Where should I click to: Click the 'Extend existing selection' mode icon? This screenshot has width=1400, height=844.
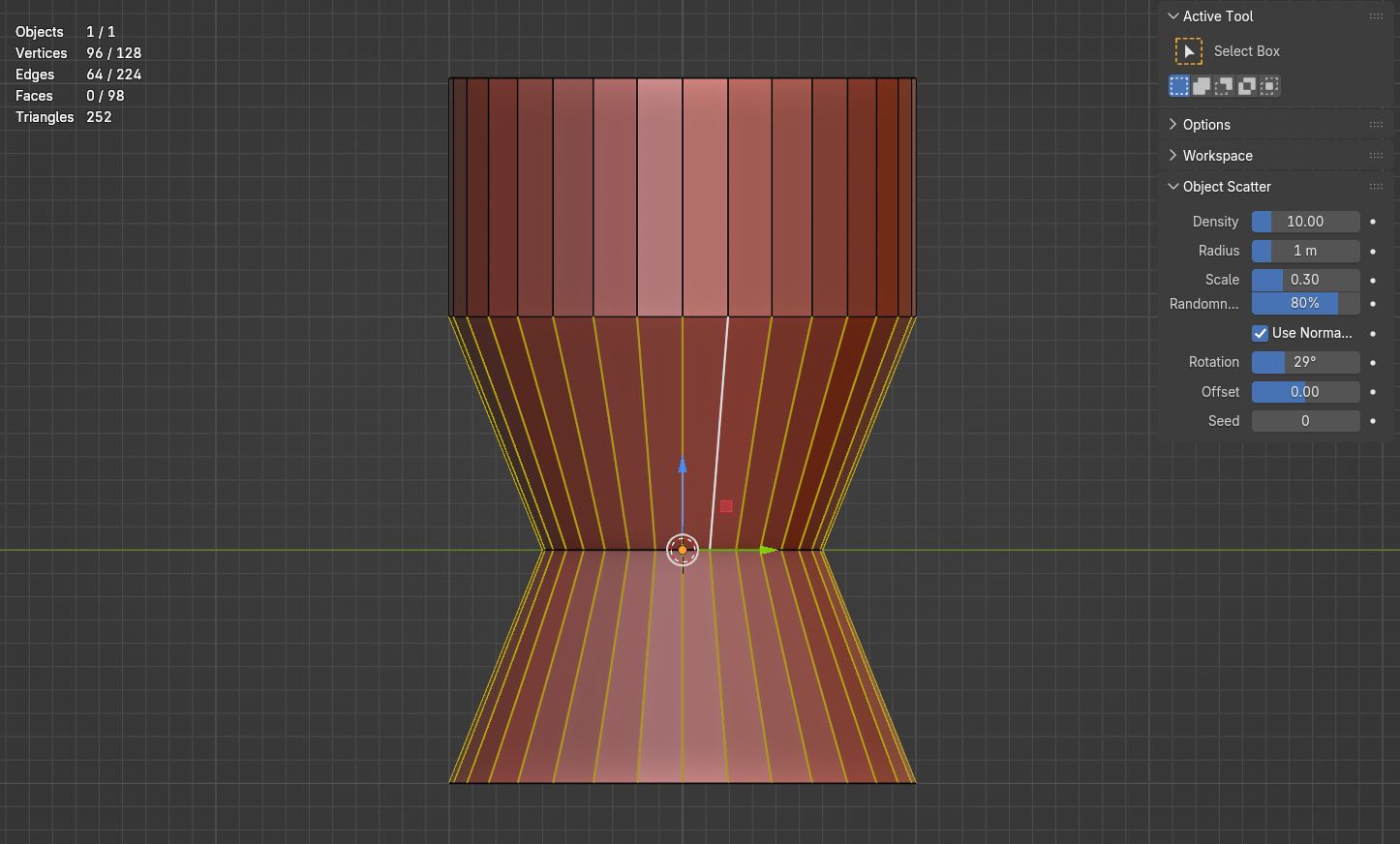tap(1202, 86)
